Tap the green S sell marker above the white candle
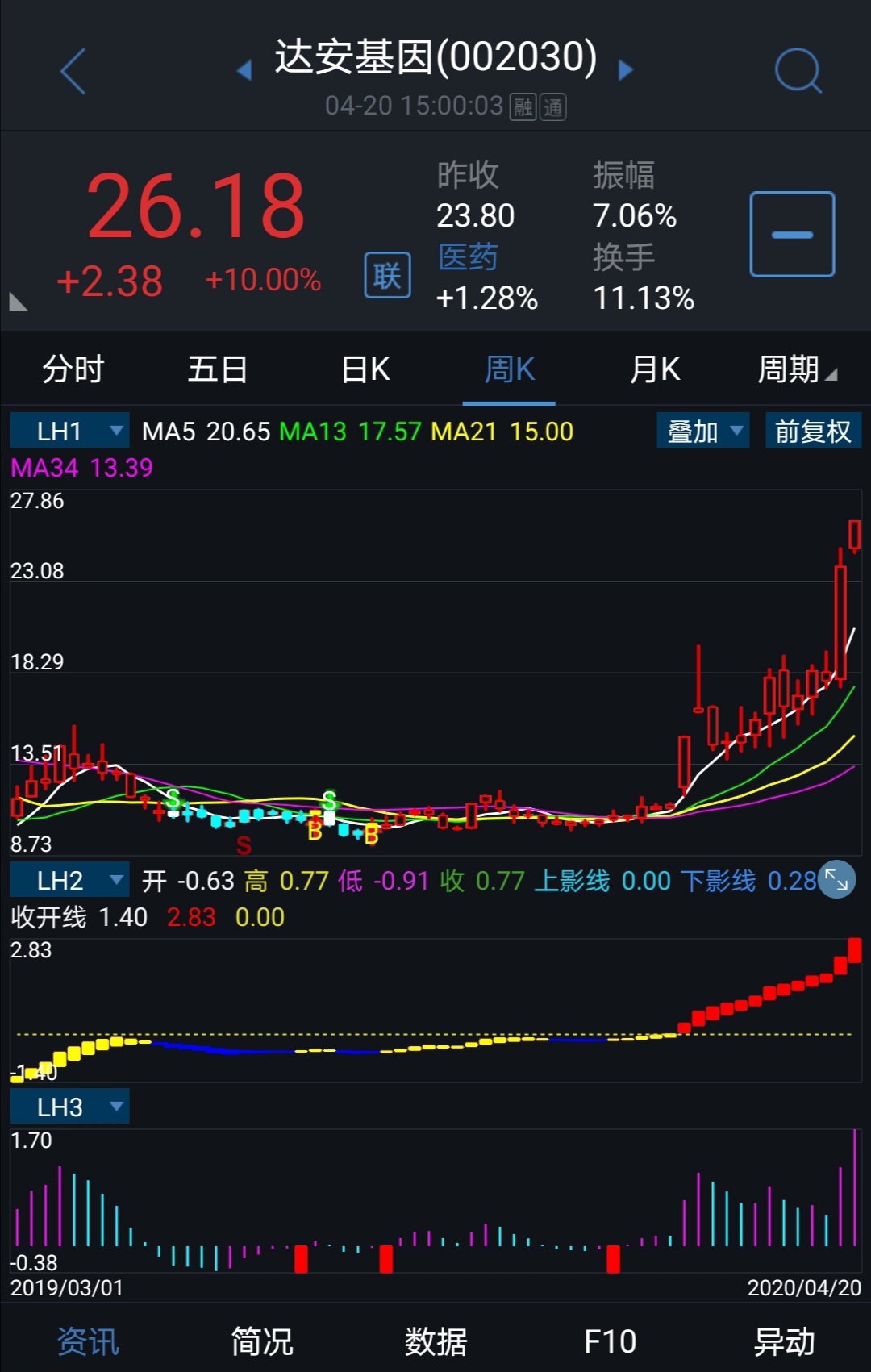Screen dimensions: 871x1372 click(x=329, y=801)
